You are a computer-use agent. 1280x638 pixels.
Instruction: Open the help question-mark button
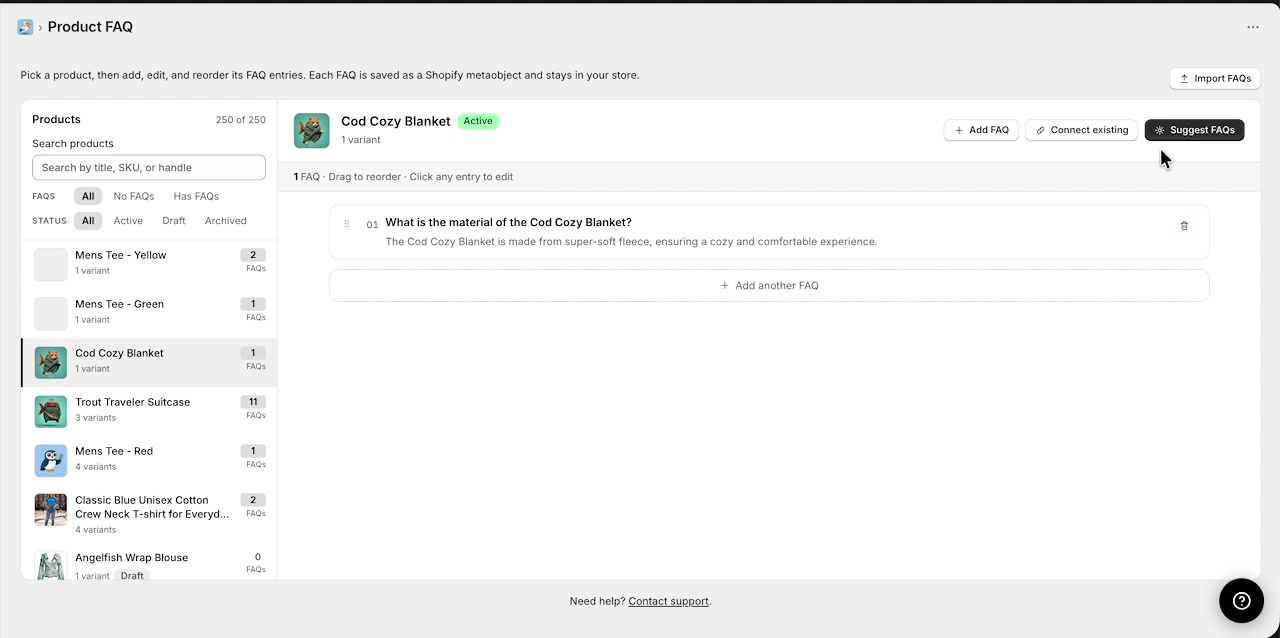click(x=1242, y=600)
